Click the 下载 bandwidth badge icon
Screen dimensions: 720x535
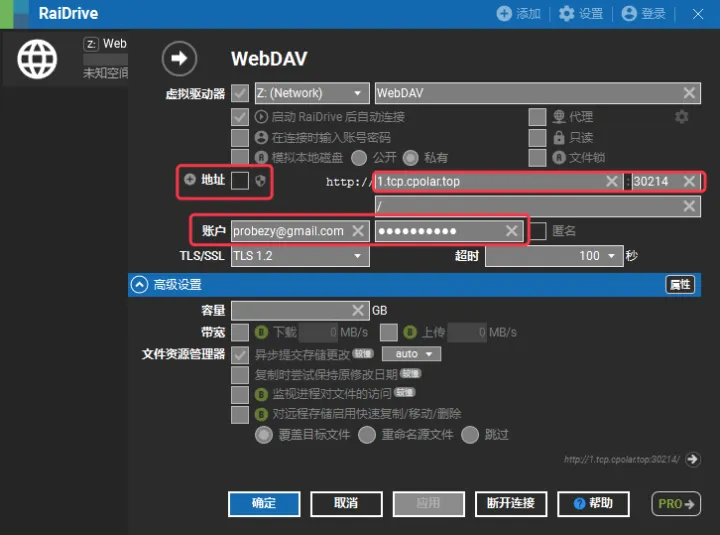(x=261, y=332)
